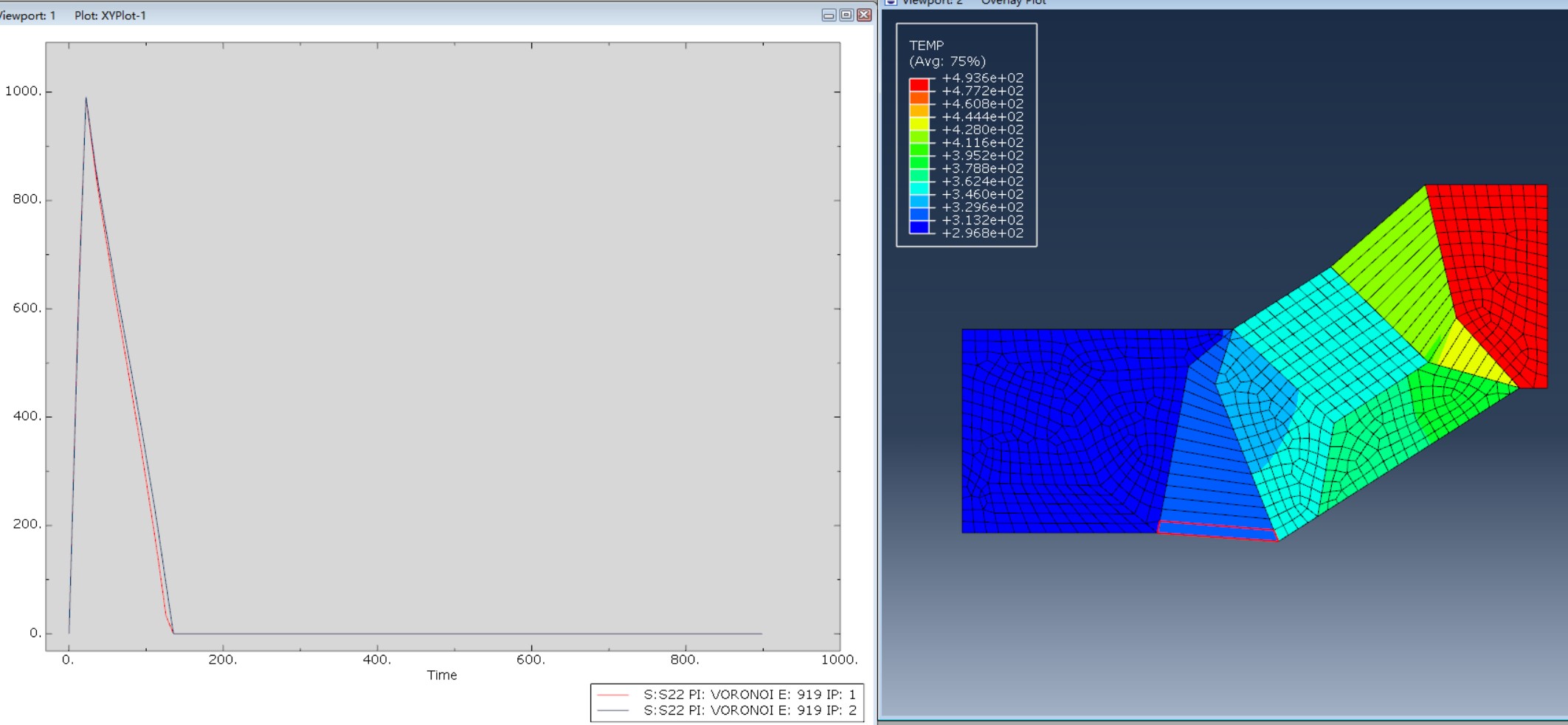Click the 600. tick label on X axis
This screenshot has height=725, width=1568.
tap(531, 660)
